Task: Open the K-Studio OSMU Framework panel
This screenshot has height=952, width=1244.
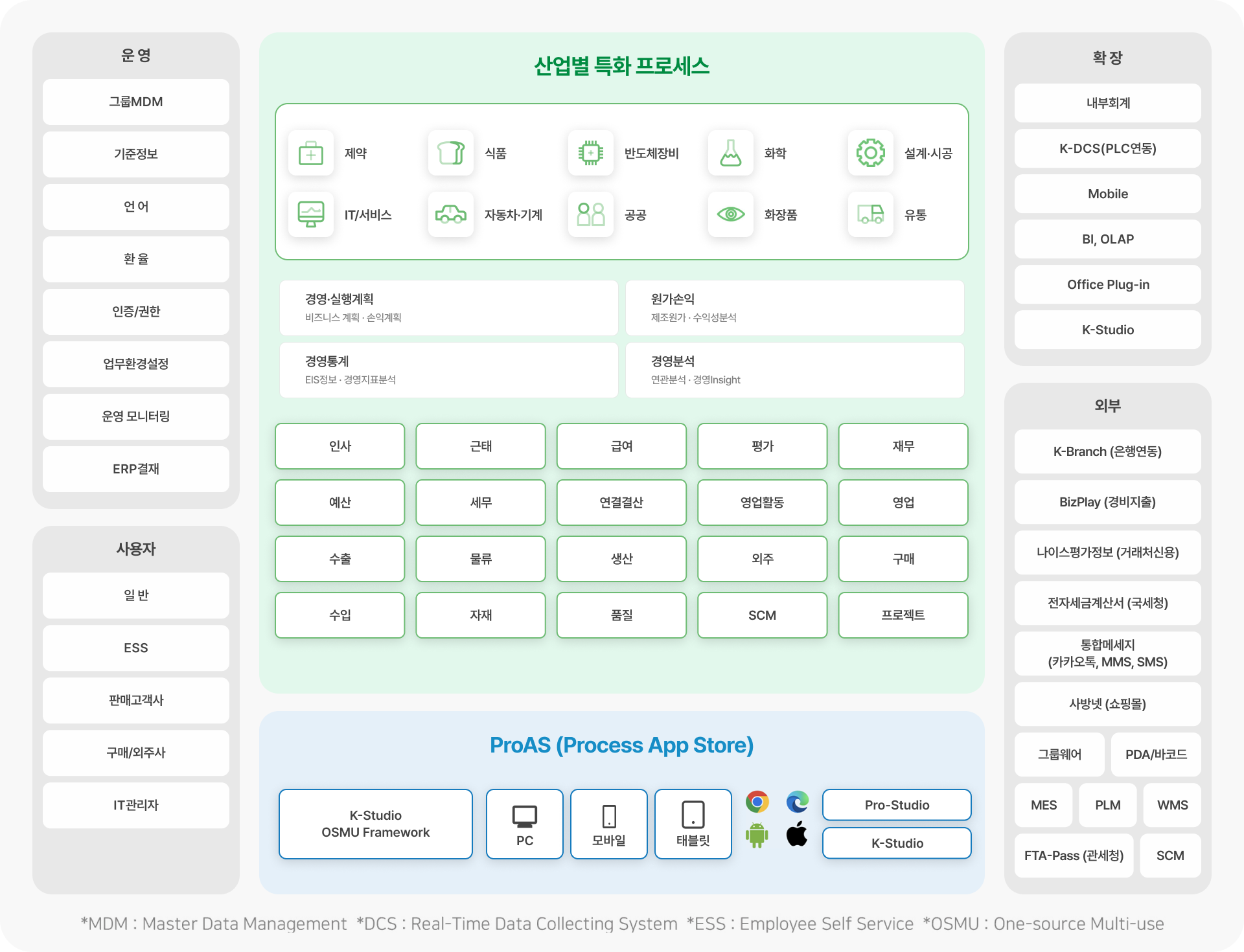Action: tap(375, 824)
